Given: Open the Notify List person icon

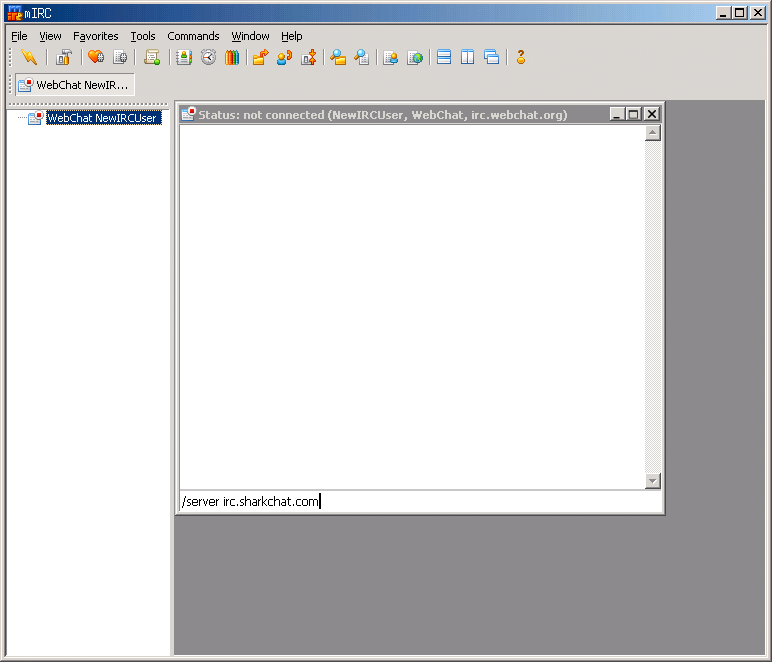Looking at the screenshot, I should (391, 57).
